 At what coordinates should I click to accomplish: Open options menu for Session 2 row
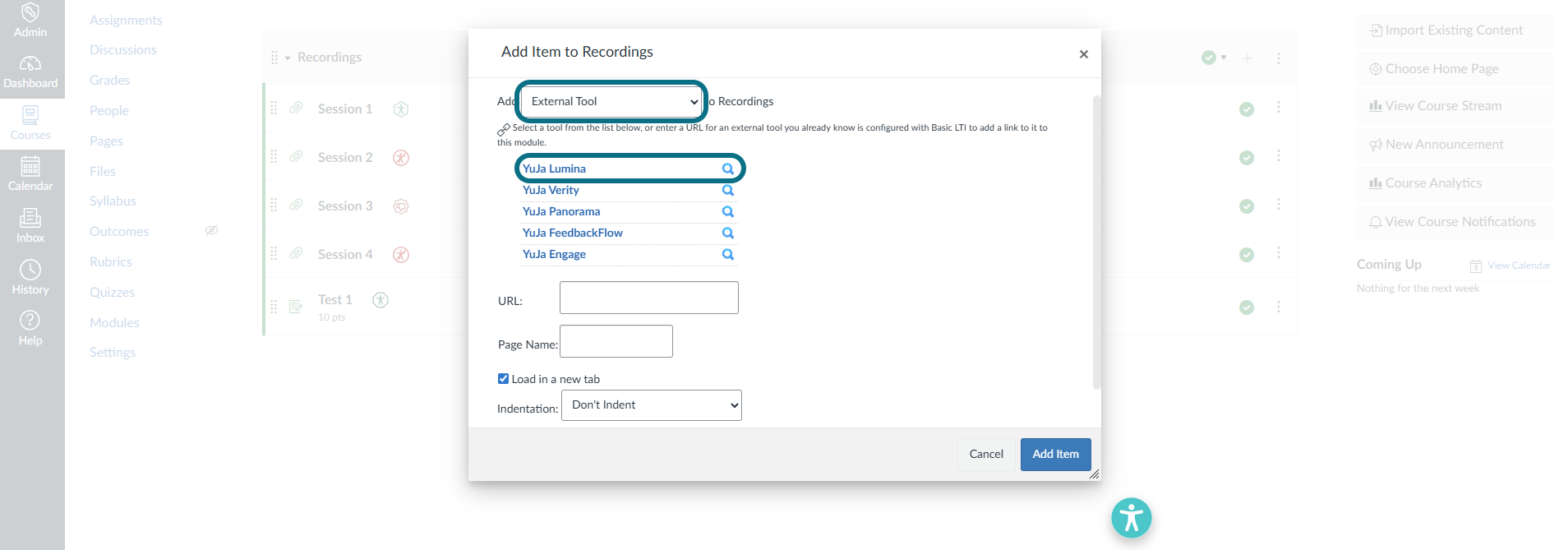(x=1279, y=156)
